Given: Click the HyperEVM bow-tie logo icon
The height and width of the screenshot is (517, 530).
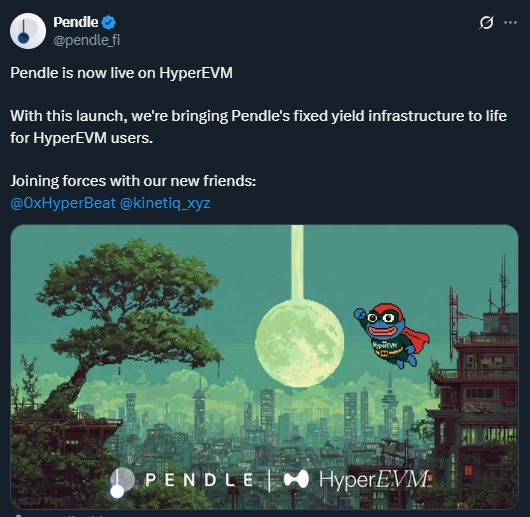Looking at the screenshot, I should tap(296, 479).
